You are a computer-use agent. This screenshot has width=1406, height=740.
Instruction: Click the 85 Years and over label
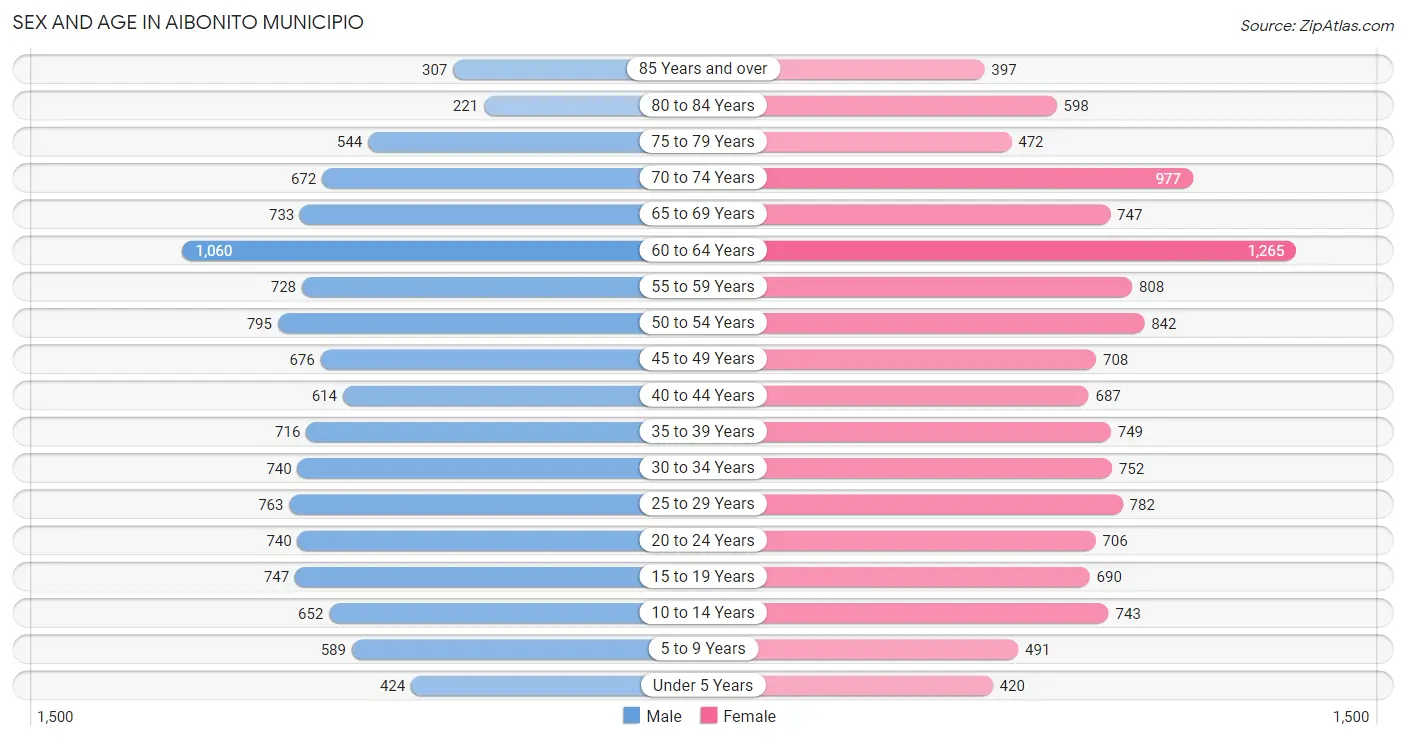coord(703,69)
